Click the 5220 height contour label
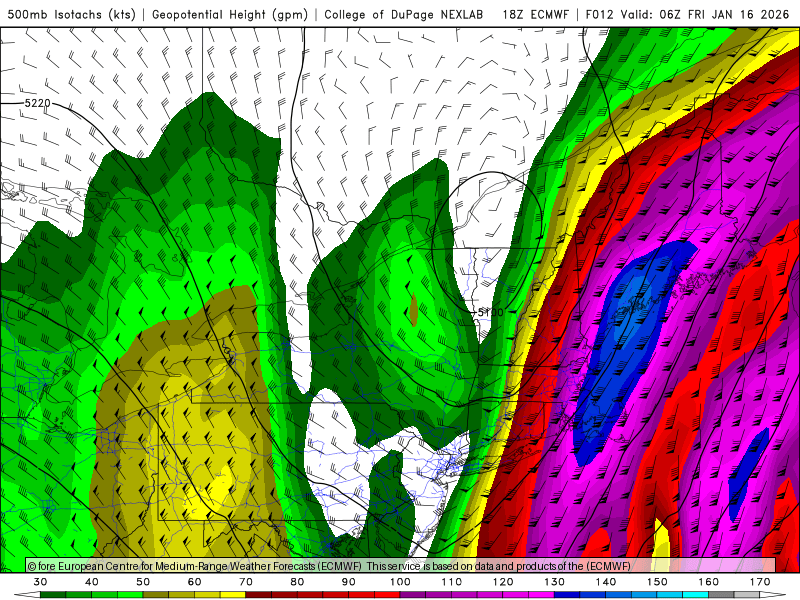This screenshot has width=800, height=600. click(x=38, y=103)
